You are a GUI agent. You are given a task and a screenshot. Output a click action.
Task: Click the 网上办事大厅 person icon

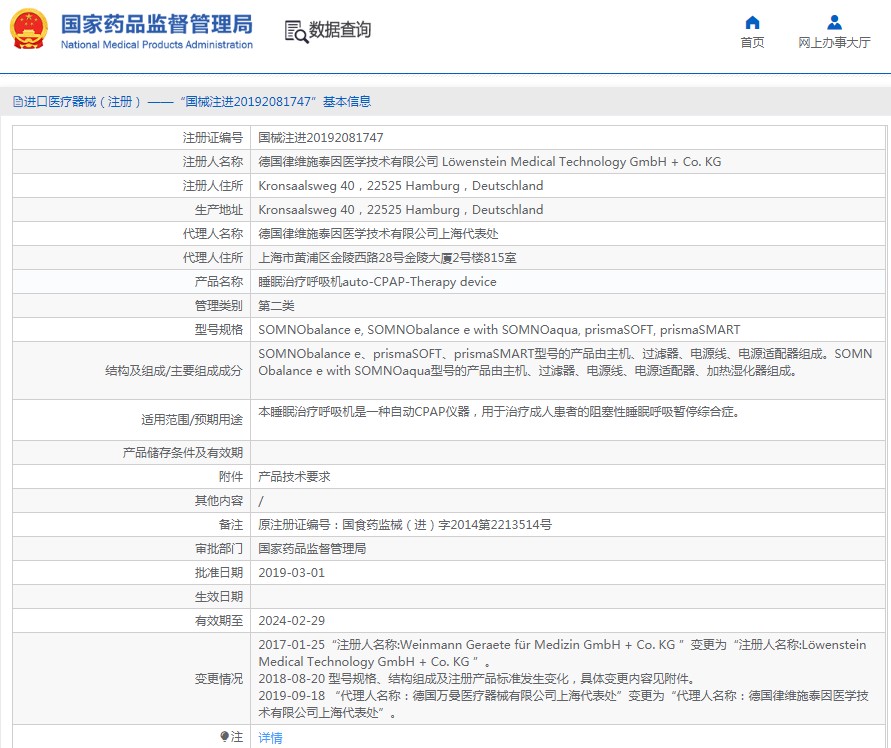[834, 23]
